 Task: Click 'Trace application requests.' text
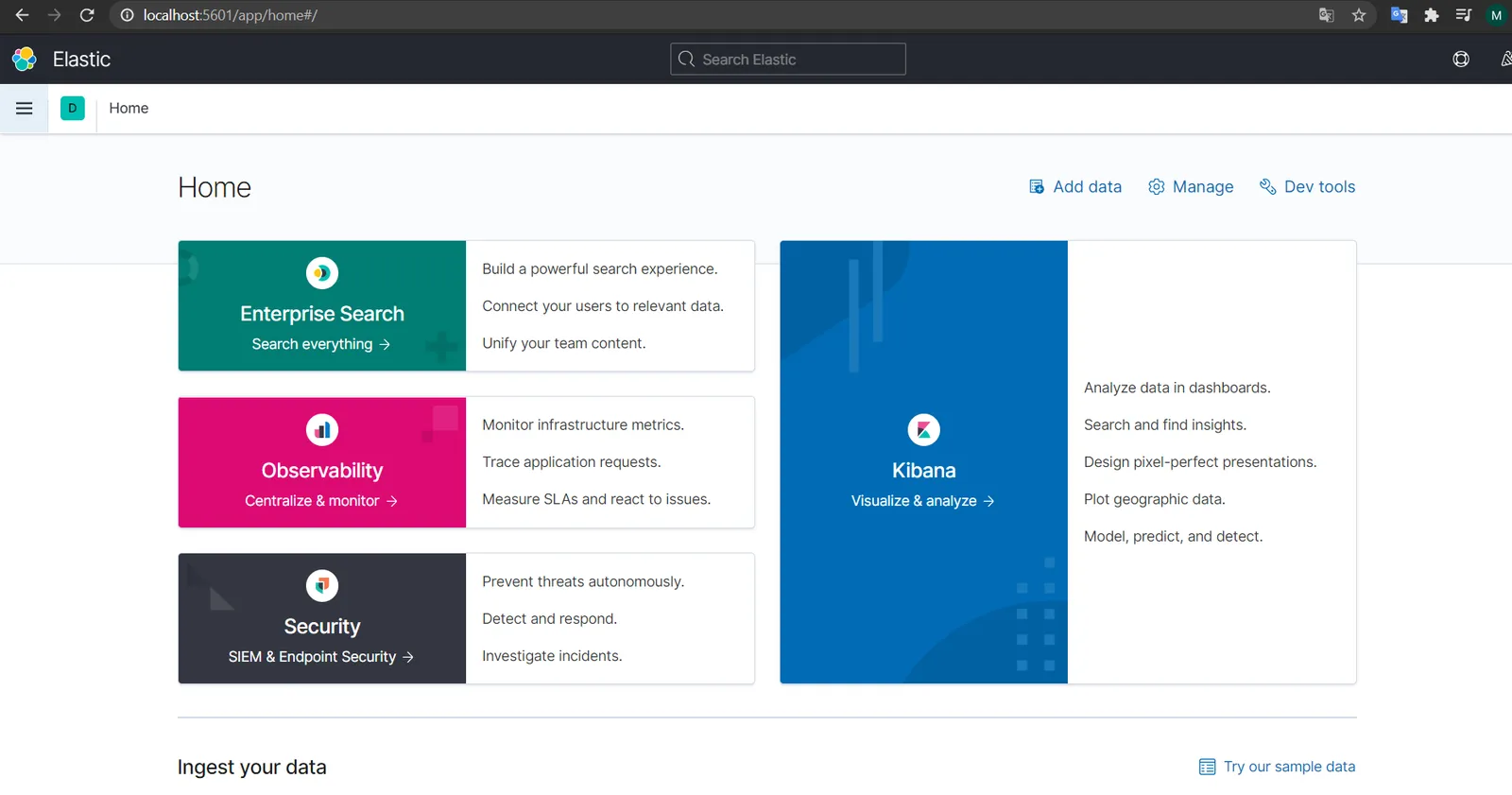point(572,462)
